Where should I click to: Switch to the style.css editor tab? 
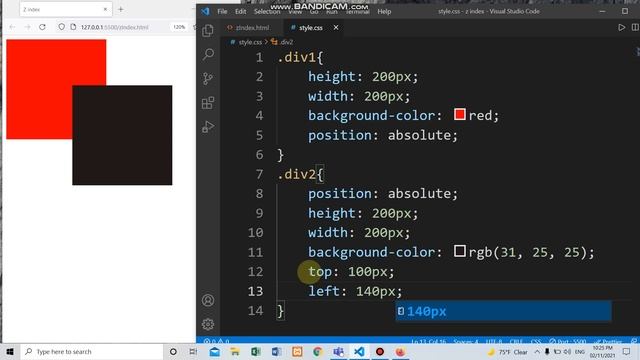(x=311, y=28)
